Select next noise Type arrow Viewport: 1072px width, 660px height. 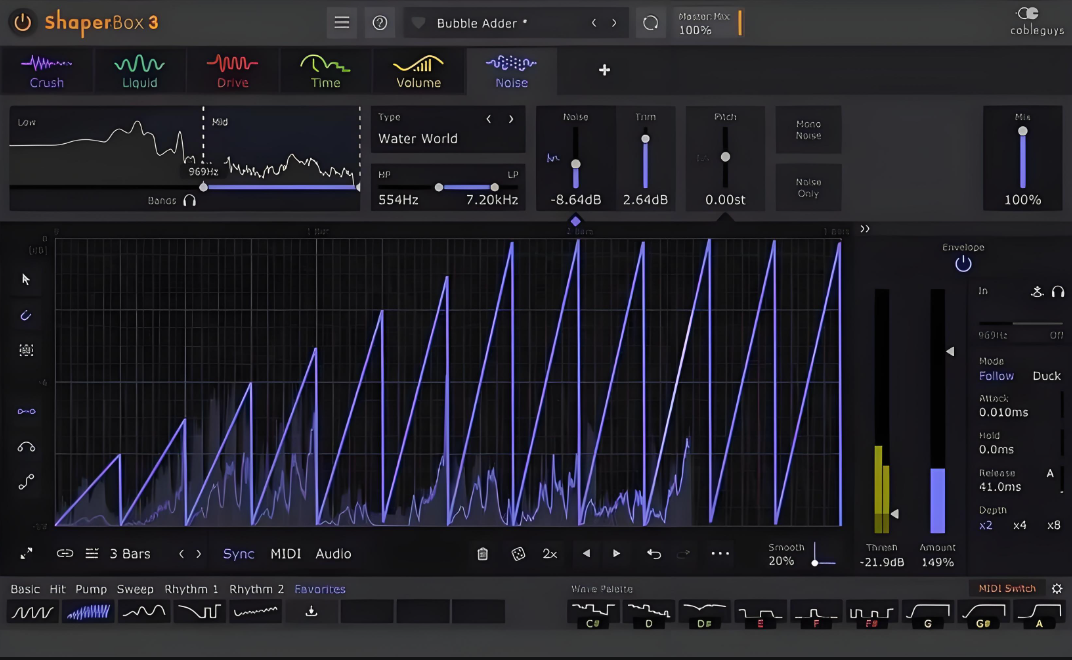pos(511,119)
